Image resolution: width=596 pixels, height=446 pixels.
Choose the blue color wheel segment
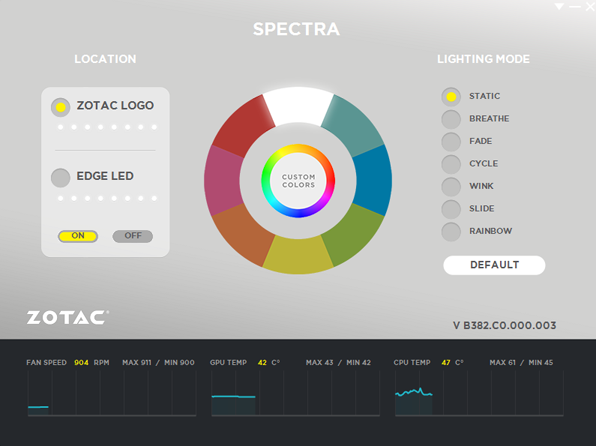[x=373, y=180]
